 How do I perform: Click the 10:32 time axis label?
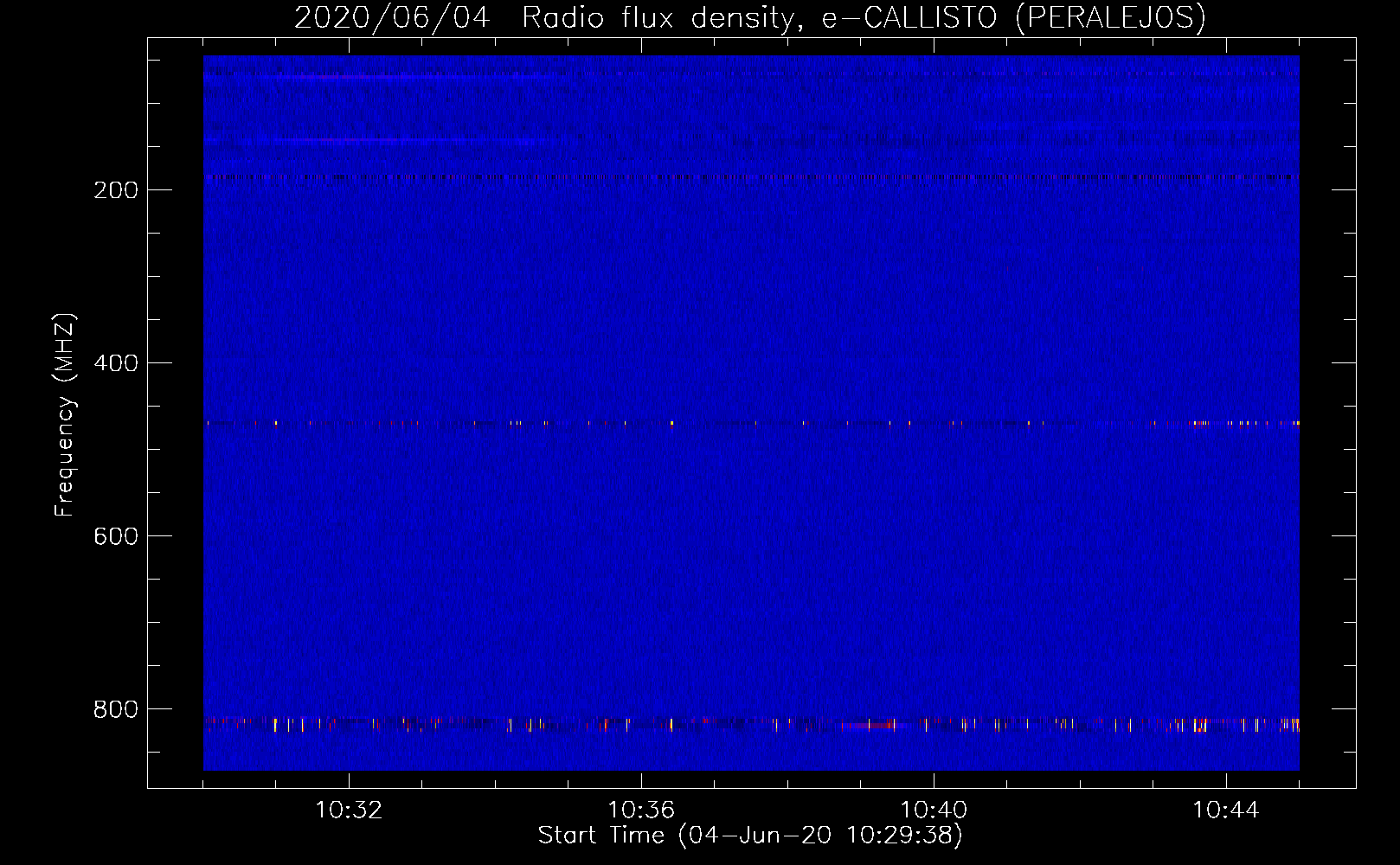pyautogui.click(x=349, y=811)
